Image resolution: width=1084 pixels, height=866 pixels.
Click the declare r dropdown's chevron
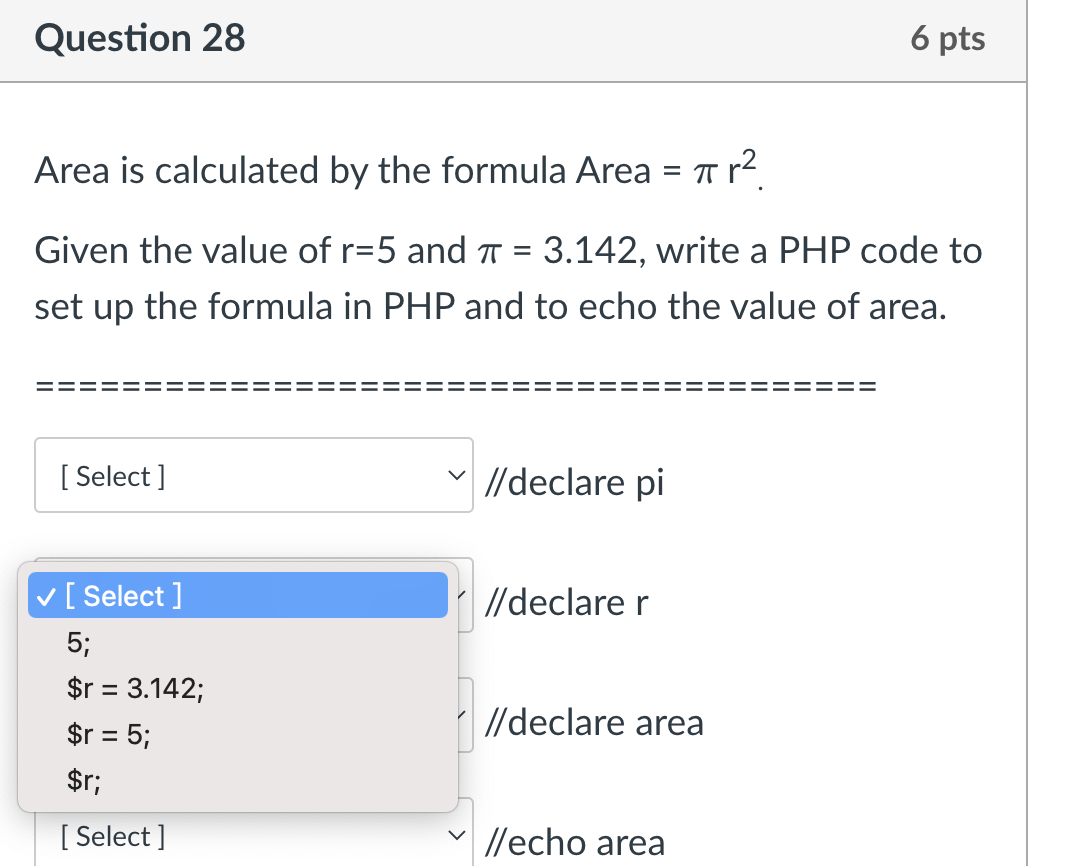tap(462, 594)
